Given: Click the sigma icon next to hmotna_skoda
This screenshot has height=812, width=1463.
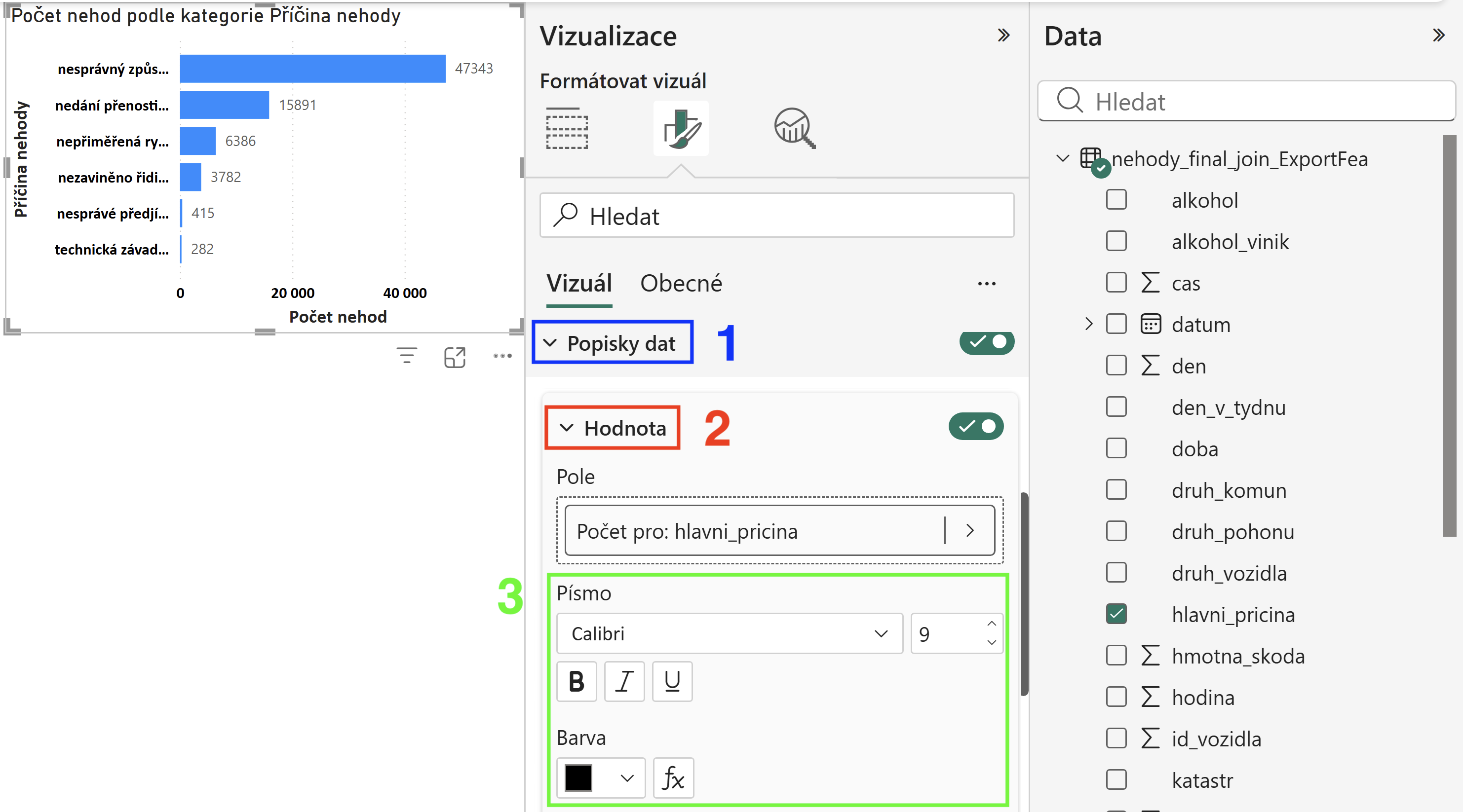Looking at the screenshot, I should (x=1150, y=656).
